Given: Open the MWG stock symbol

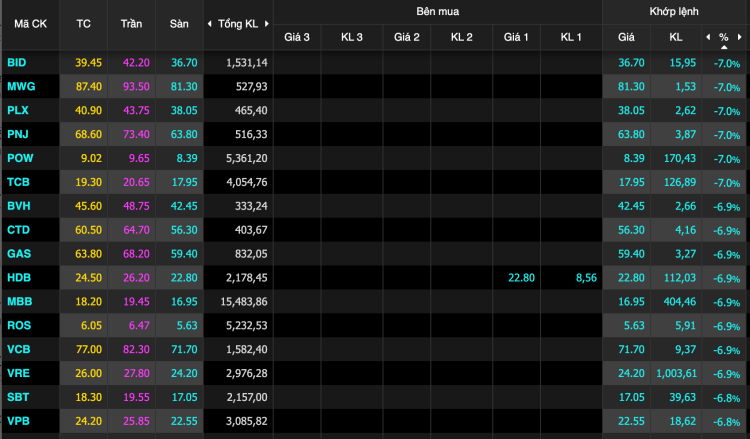Looking at the screenshot, I should tap(21, 87).
